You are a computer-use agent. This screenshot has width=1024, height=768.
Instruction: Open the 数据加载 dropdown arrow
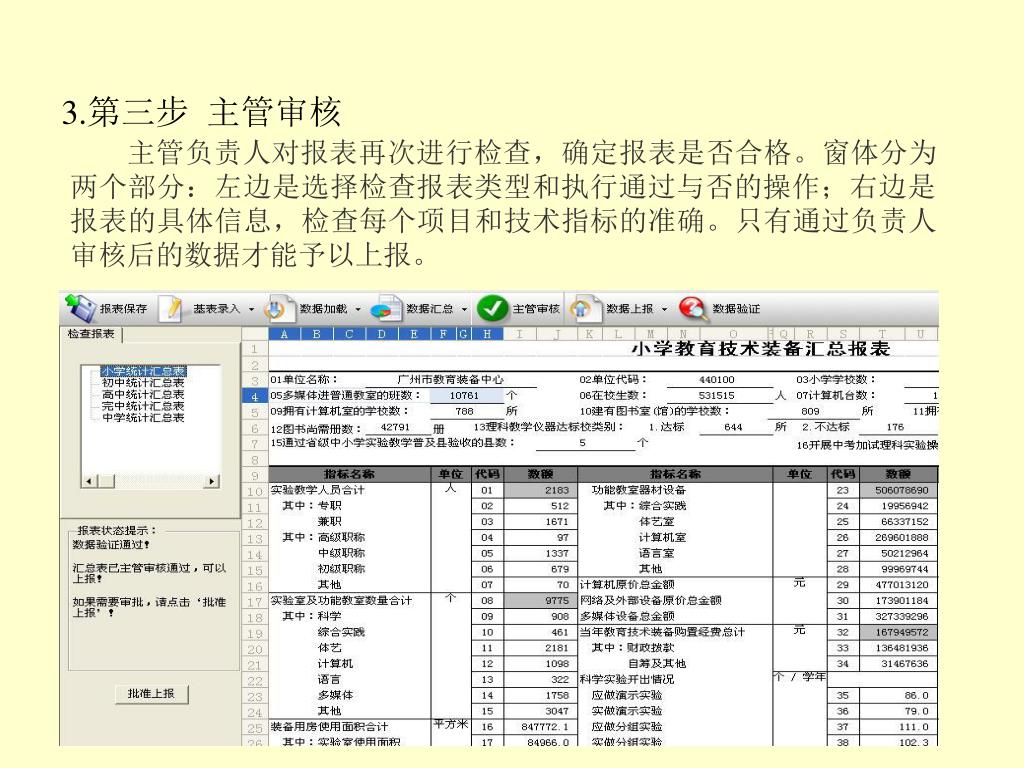[x=359, y=310]
